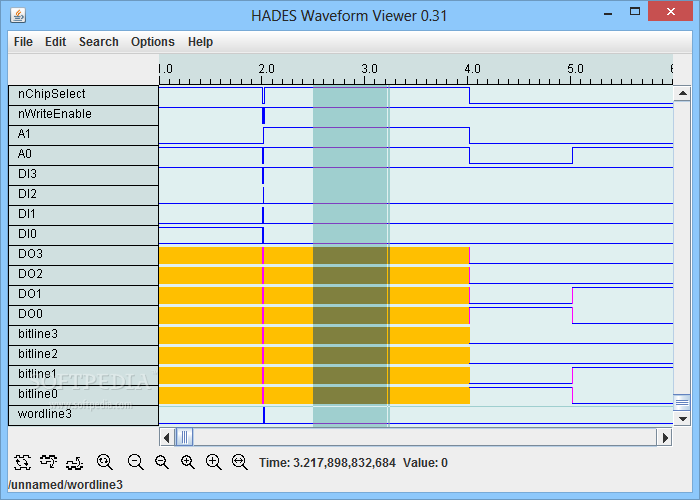This screenshot has width=700, height=500.
Task: Select the nChipSelect signal label
Action: (83, 95)
